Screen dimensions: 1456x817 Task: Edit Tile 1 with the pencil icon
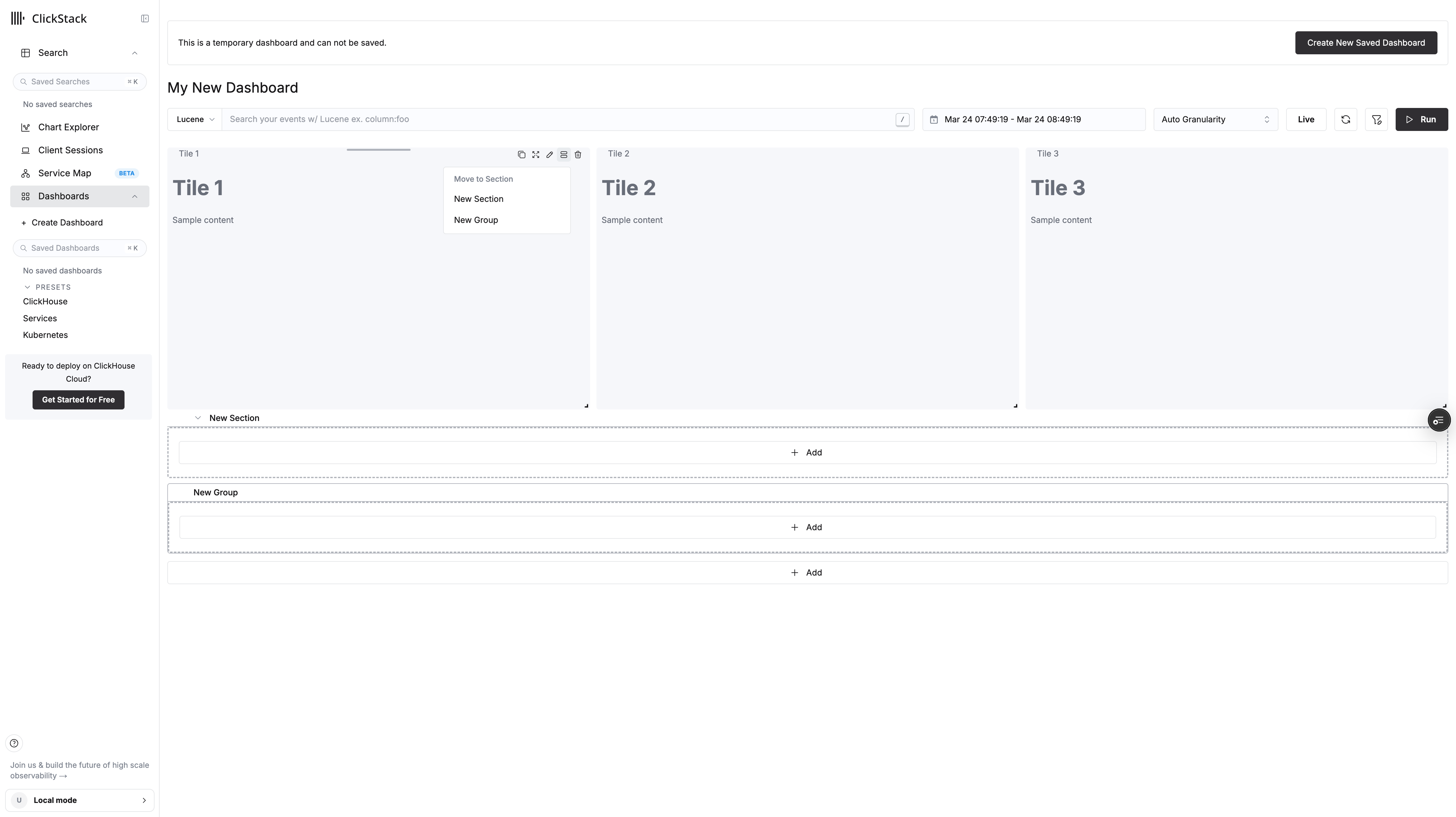click(x=550, y=154)
